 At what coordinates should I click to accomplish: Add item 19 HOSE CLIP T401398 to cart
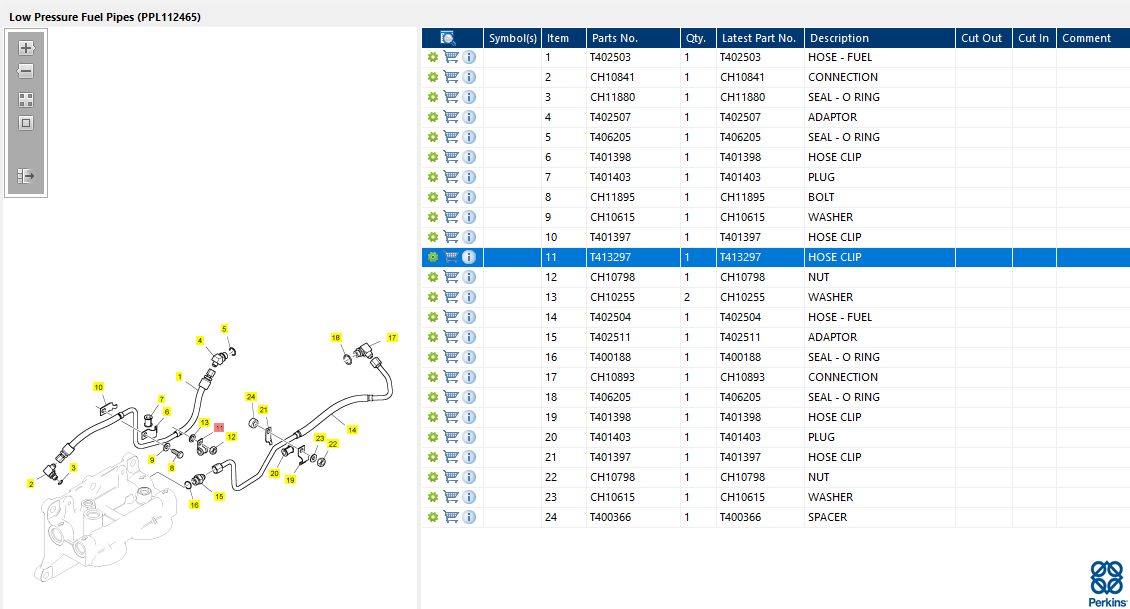click(x=451, y=417)
